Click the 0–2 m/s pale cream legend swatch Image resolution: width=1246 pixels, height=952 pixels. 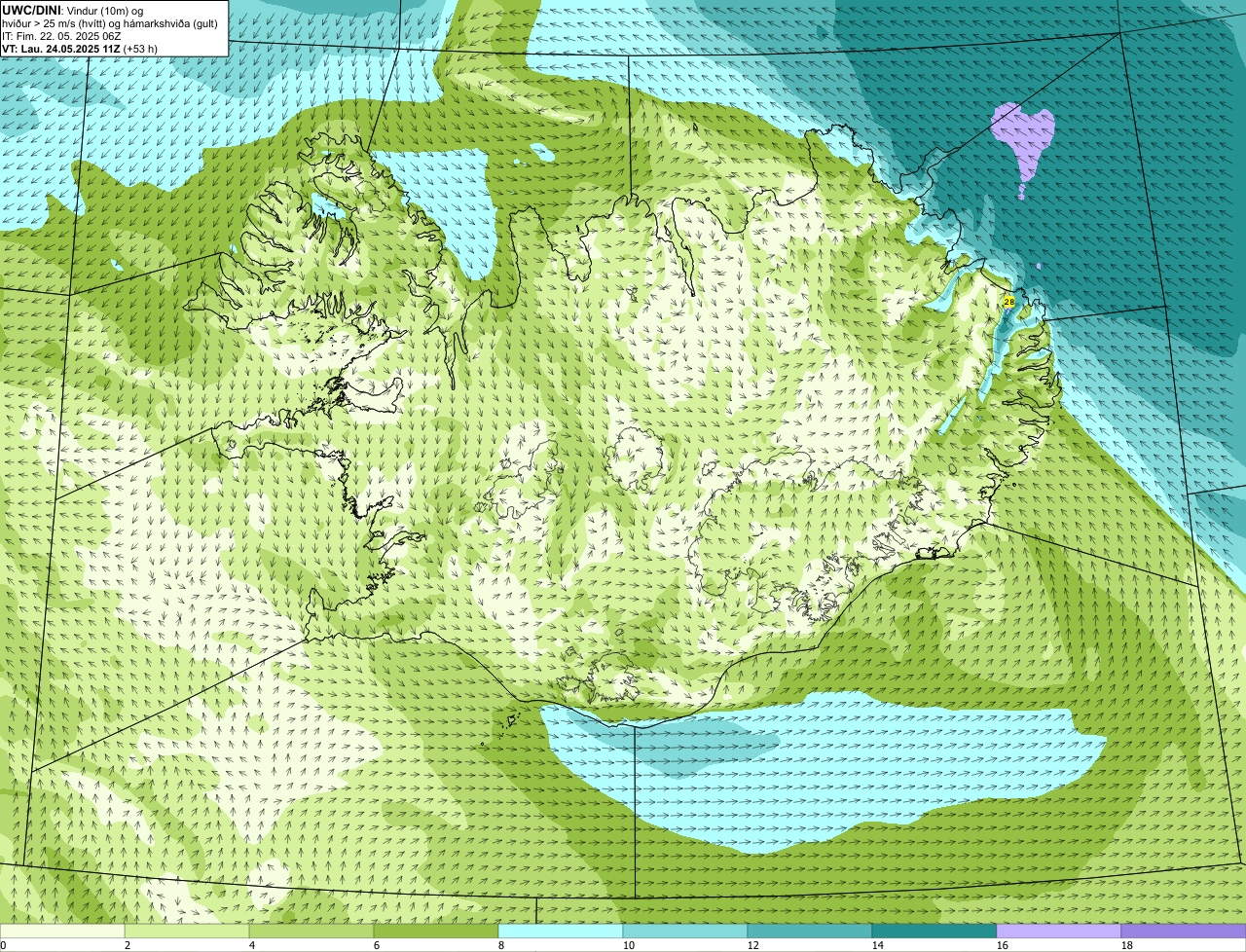(62, 932)
